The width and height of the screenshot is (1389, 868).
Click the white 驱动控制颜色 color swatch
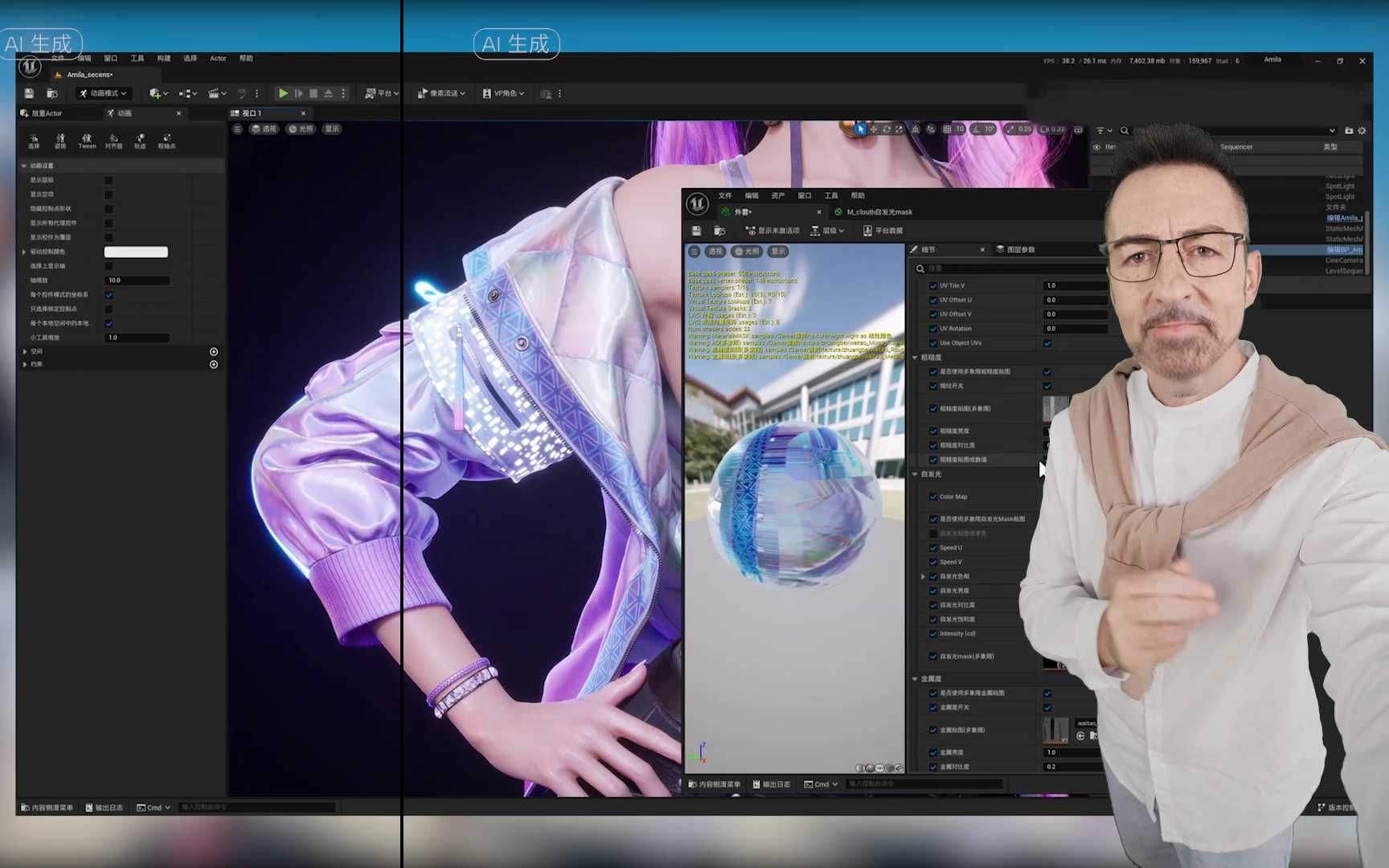[136, 252]
